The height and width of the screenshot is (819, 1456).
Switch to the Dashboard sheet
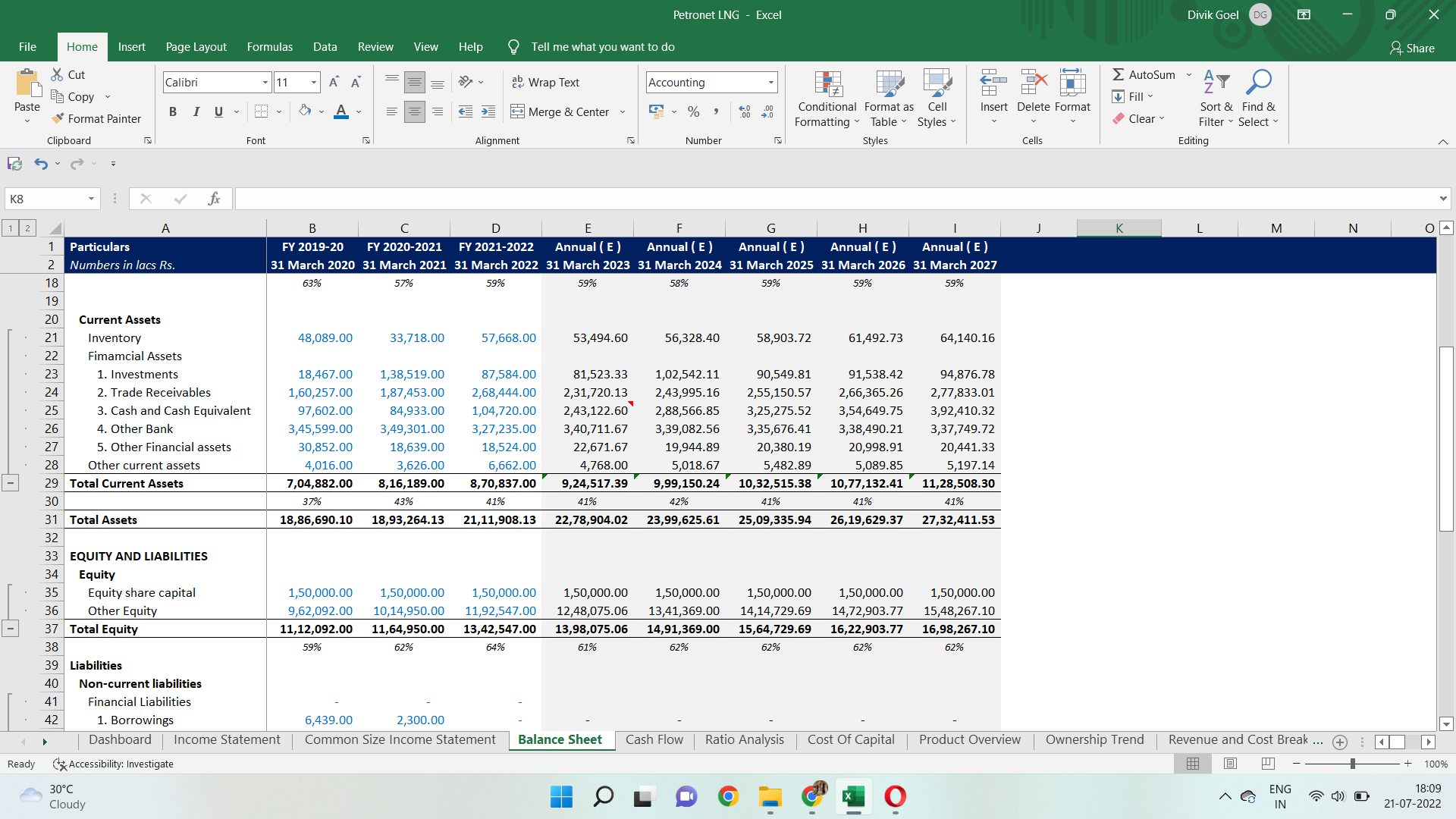point(120,739)
